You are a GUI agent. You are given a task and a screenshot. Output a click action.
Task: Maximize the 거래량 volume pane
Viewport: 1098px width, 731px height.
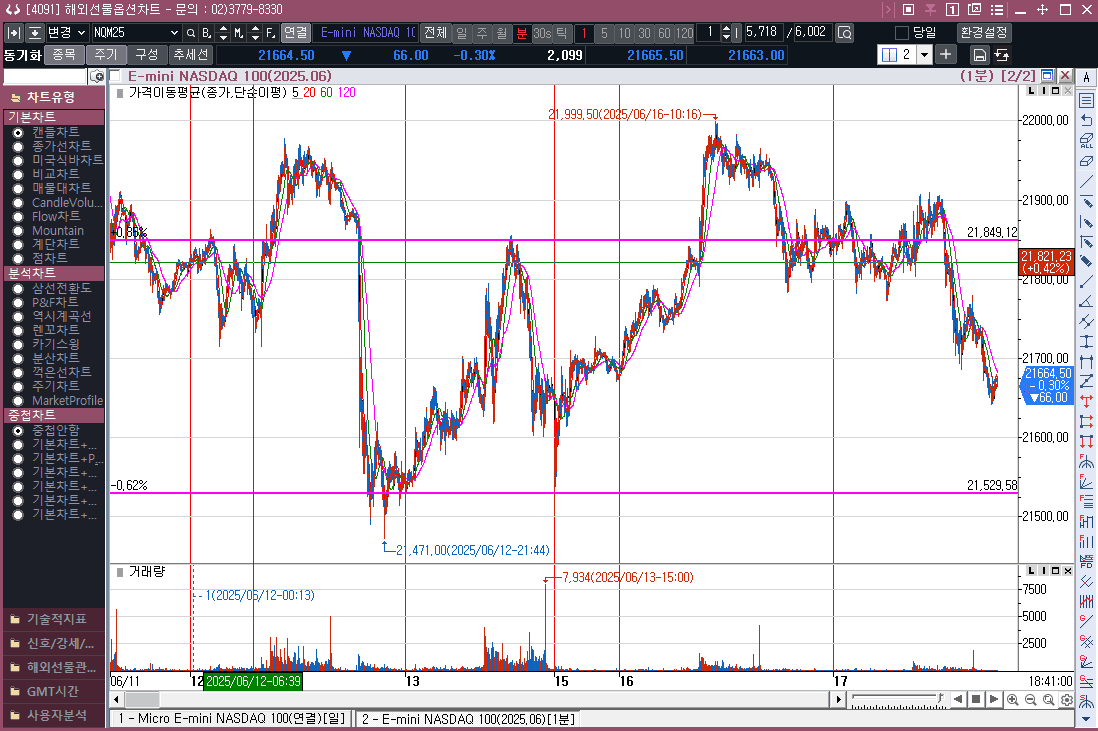(x=1055, y=571)
